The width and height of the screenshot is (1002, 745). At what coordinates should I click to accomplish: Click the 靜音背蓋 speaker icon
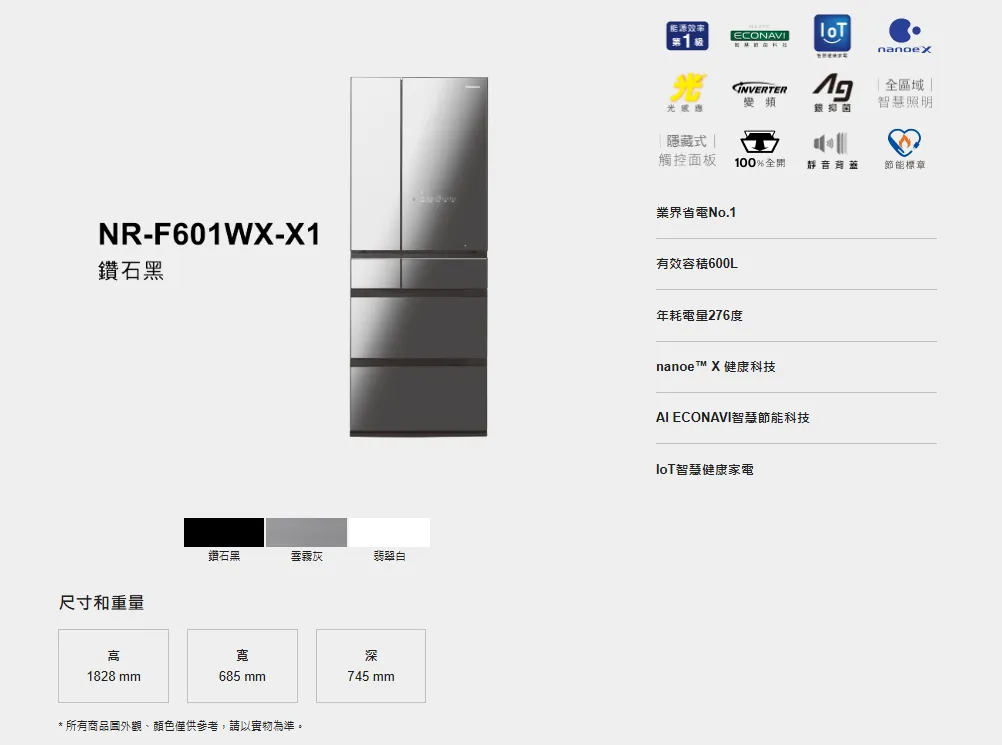(x=832, y=150)
